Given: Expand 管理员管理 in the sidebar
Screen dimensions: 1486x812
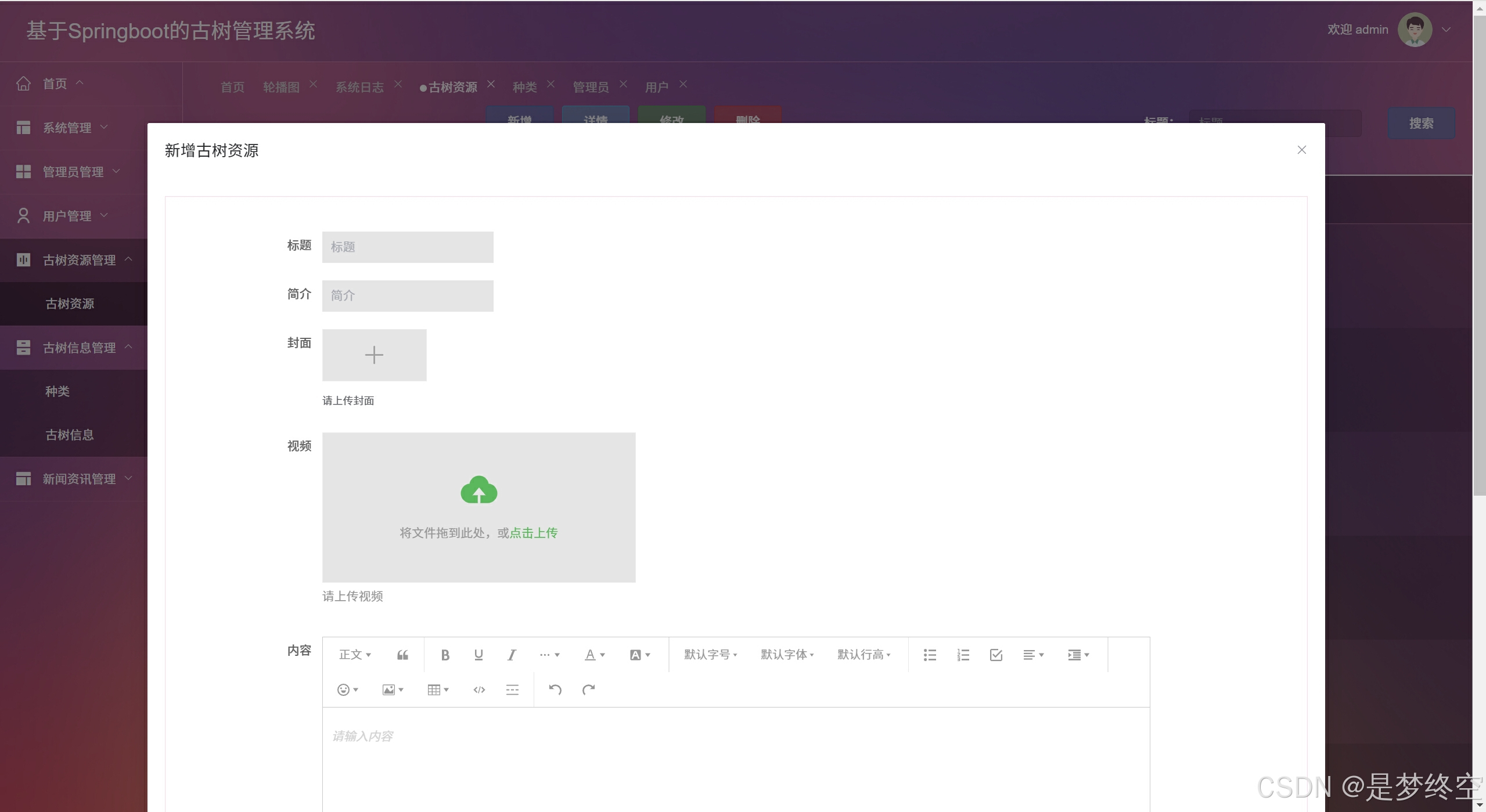Looking at the screenshot, I should [x=74, y=172].
